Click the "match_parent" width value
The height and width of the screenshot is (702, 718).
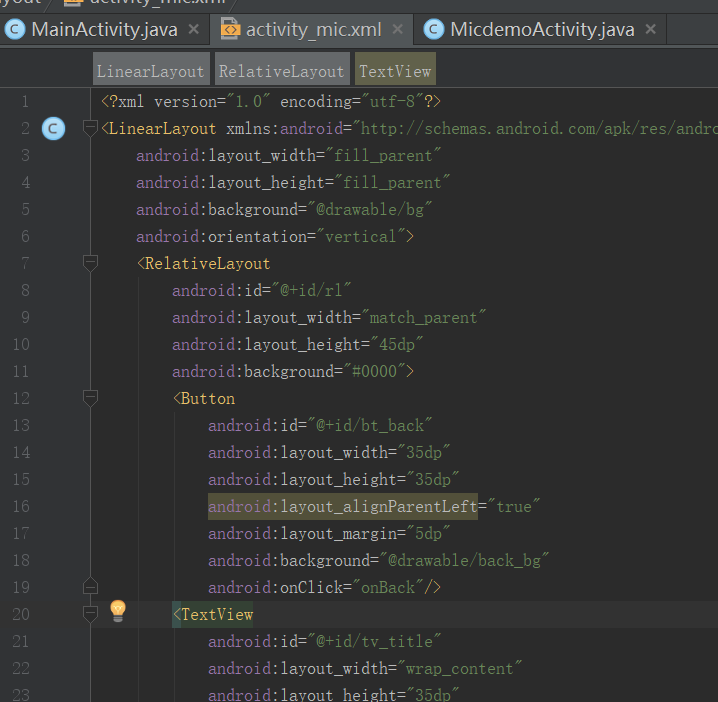tap(423, 317)
